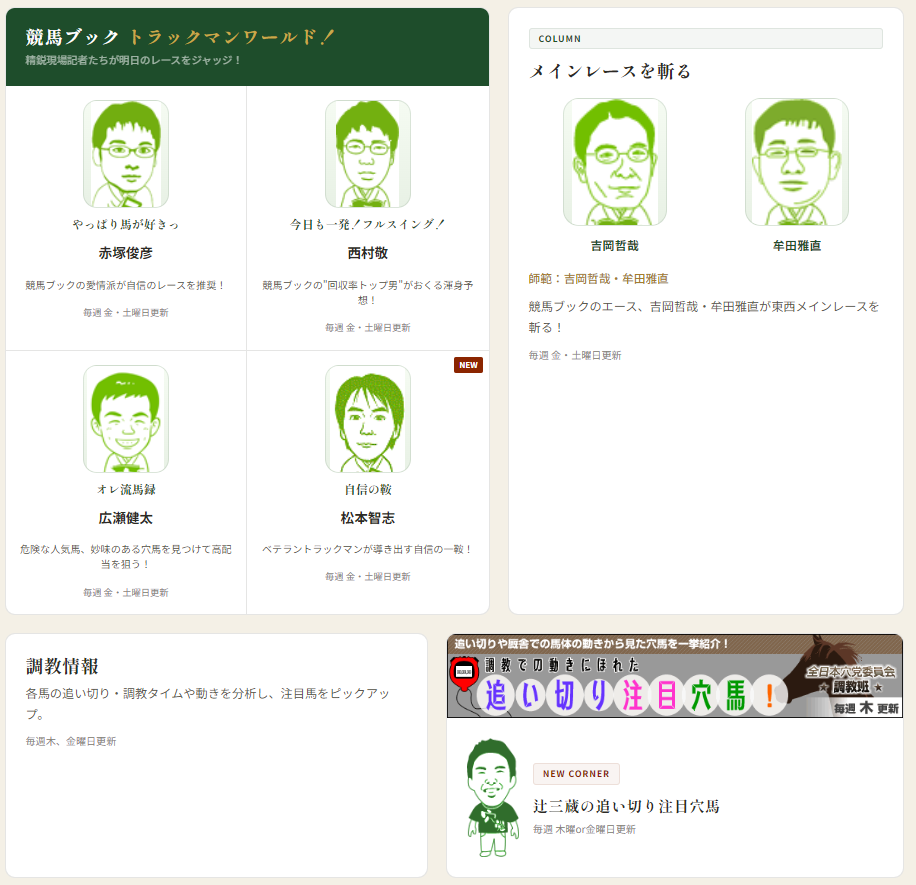Open 西村敬 caricature portrait
This screenshot has height=885, width=916.
coord(367,154)
